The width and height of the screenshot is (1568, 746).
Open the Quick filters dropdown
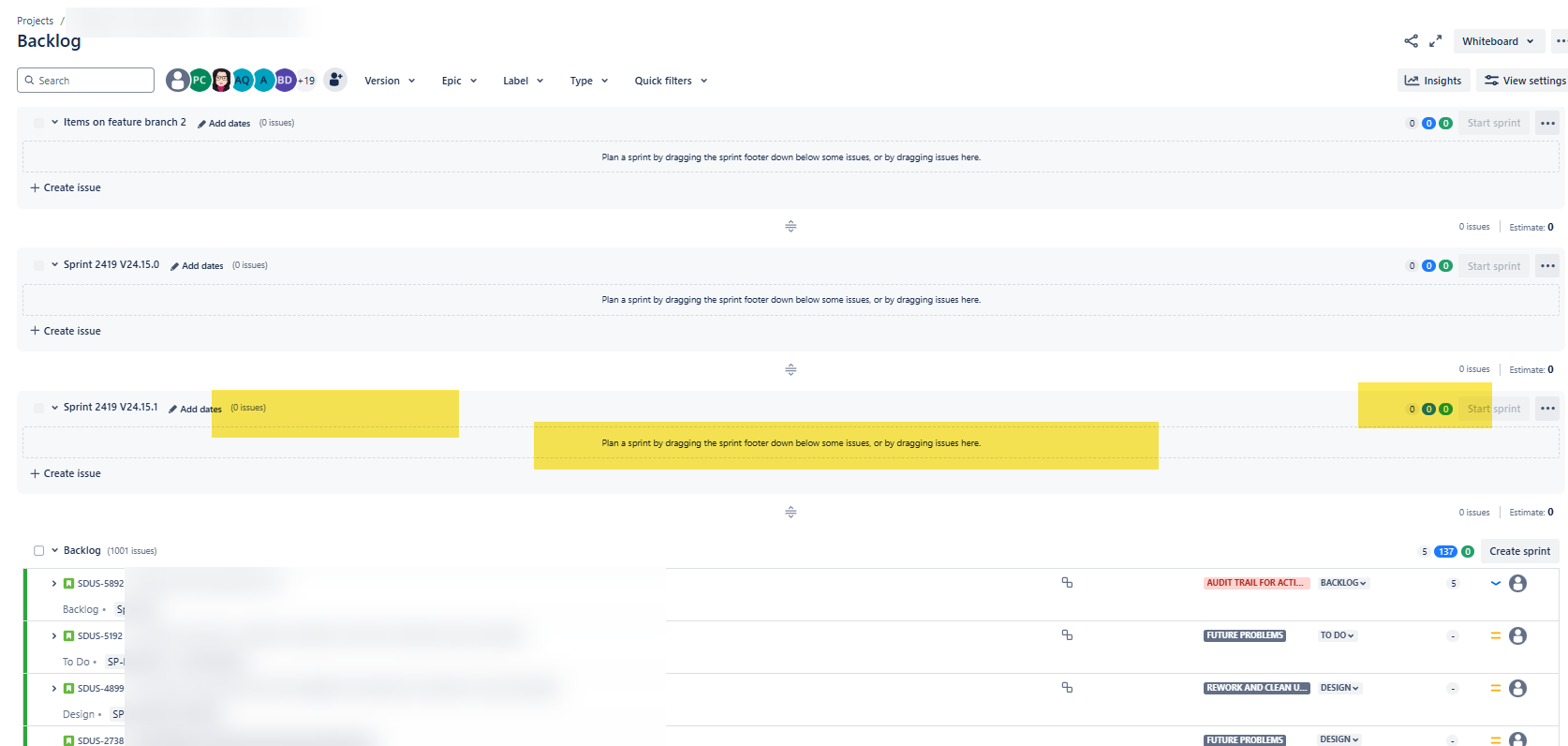pos(671,81)
